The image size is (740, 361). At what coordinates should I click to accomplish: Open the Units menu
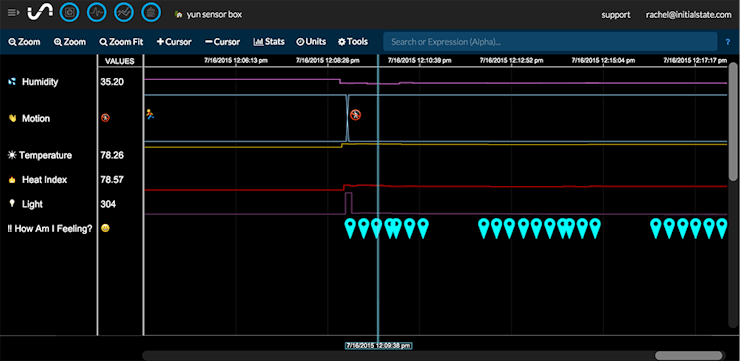pos(311,42)
